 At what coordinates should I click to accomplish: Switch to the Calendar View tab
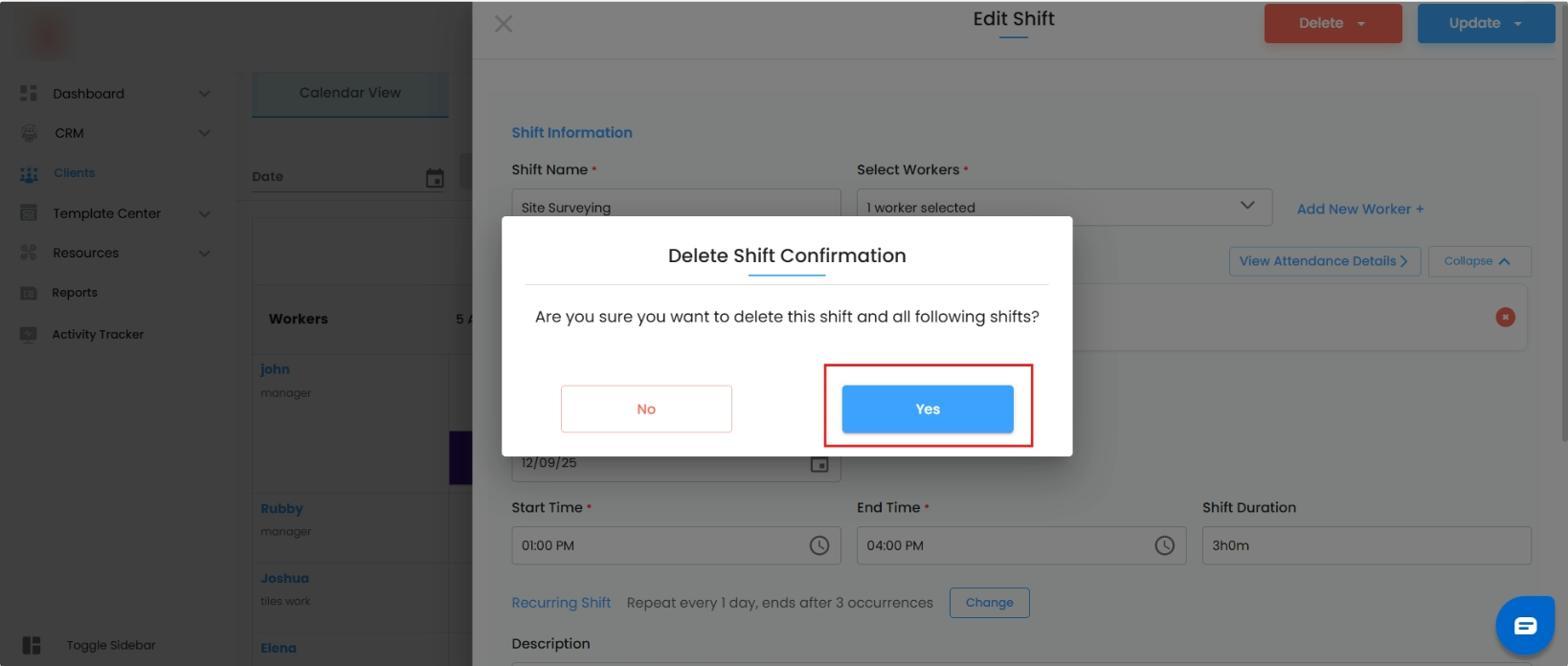coord(349,93)
